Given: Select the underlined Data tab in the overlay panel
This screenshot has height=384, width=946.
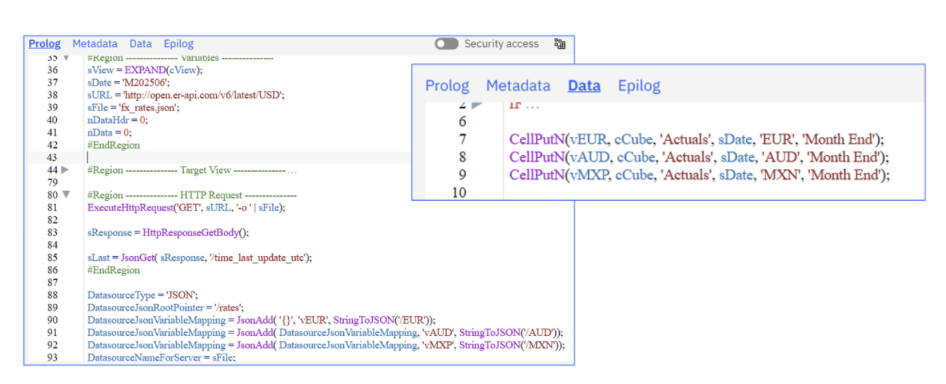Looking at the screenshot, I should tap(584, 86).
